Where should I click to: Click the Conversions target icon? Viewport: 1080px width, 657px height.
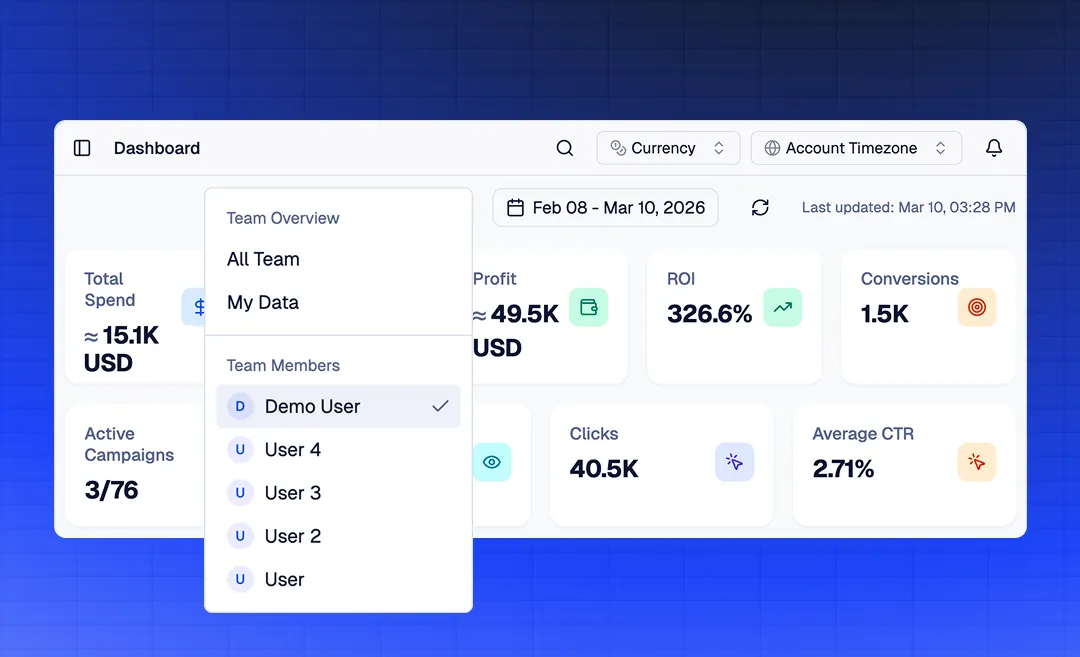click(x=976, y=307)
